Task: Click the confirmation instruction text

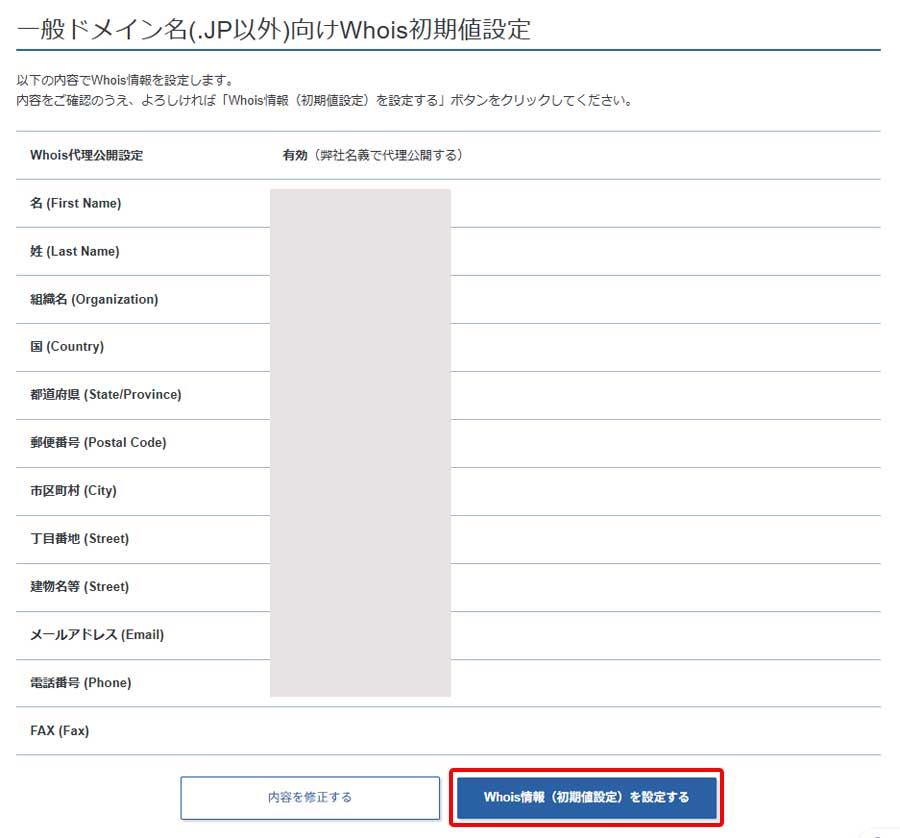Action: click(x=320, y=99)
